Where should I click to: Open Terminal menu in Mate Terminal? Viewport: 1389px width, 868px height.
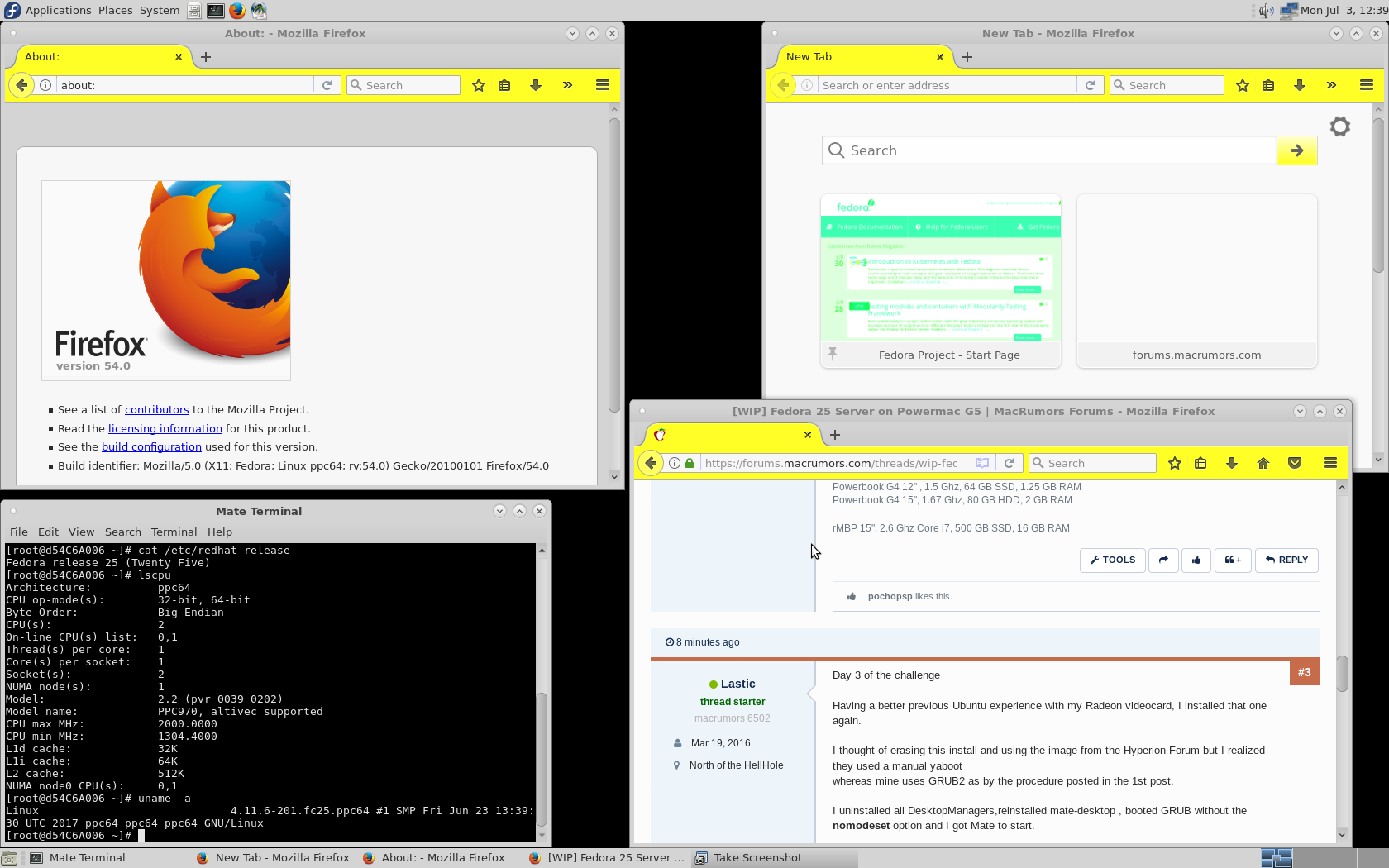coord(174,532)
